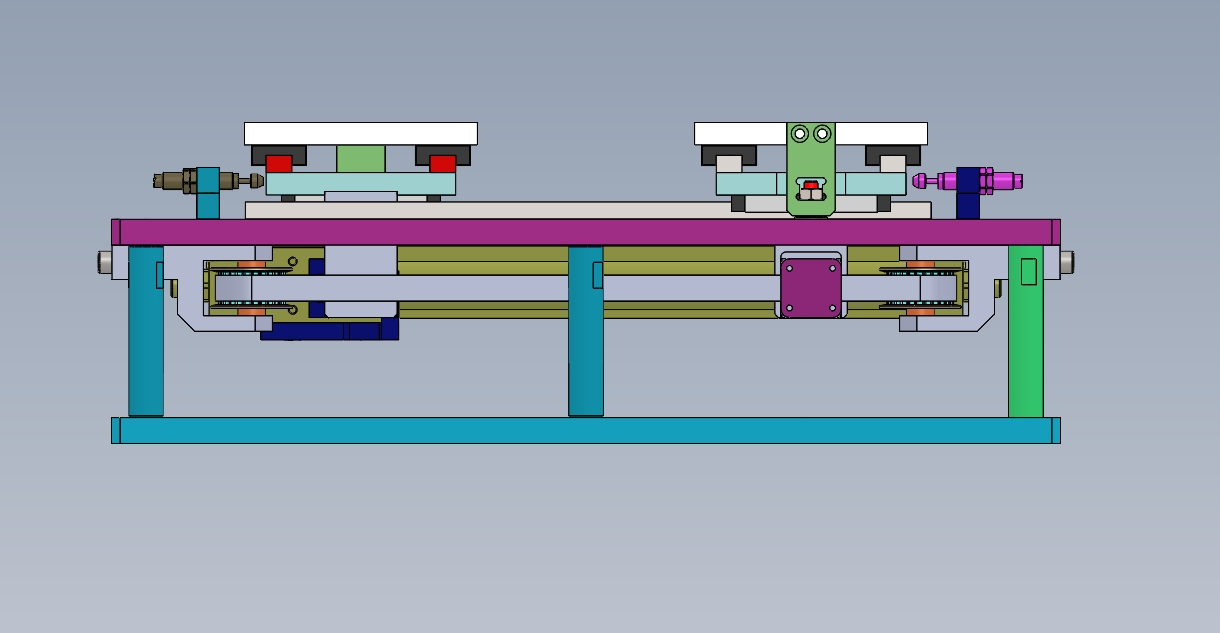Select the long beige rail plate

(588, 210)
